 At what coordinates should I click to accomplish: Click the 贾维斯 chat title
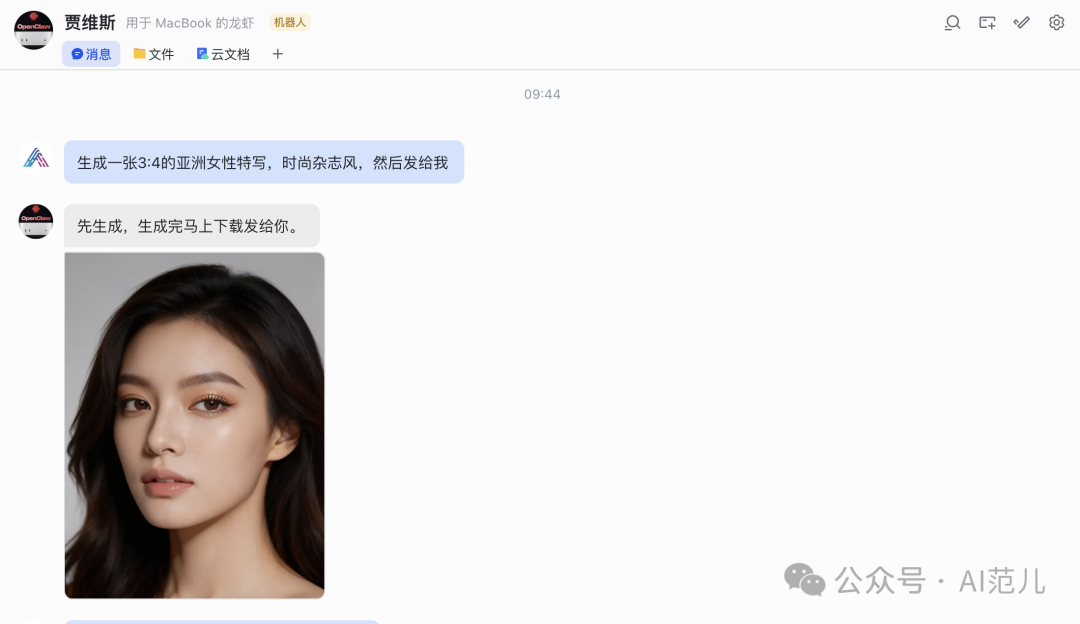click(x=90, y=23)
